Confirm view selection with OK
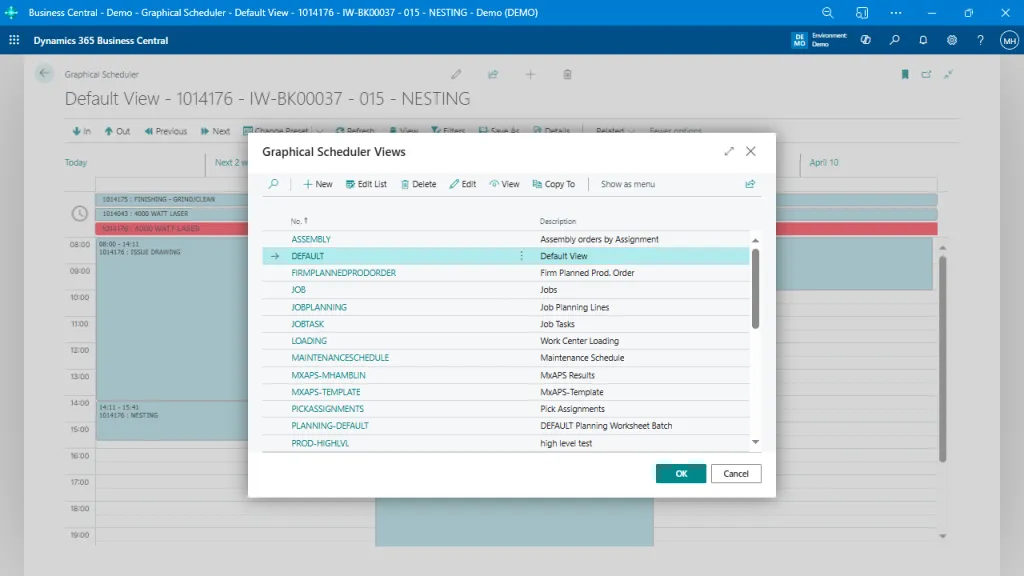This screenshot has width=1024, height=576. [680, 473]
